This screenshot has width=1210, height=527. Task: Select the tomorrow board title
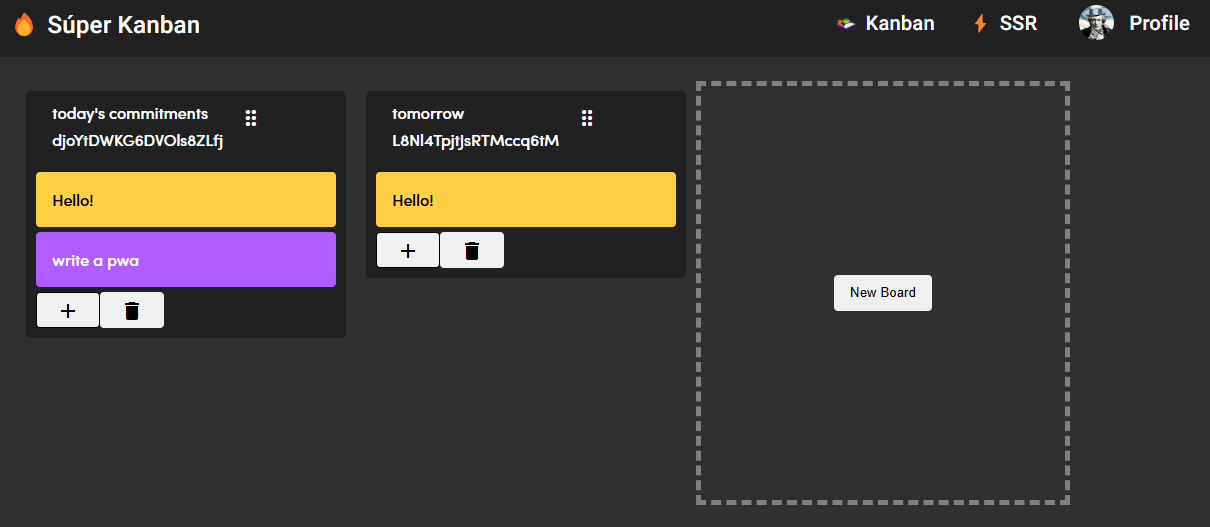(428, 114)
